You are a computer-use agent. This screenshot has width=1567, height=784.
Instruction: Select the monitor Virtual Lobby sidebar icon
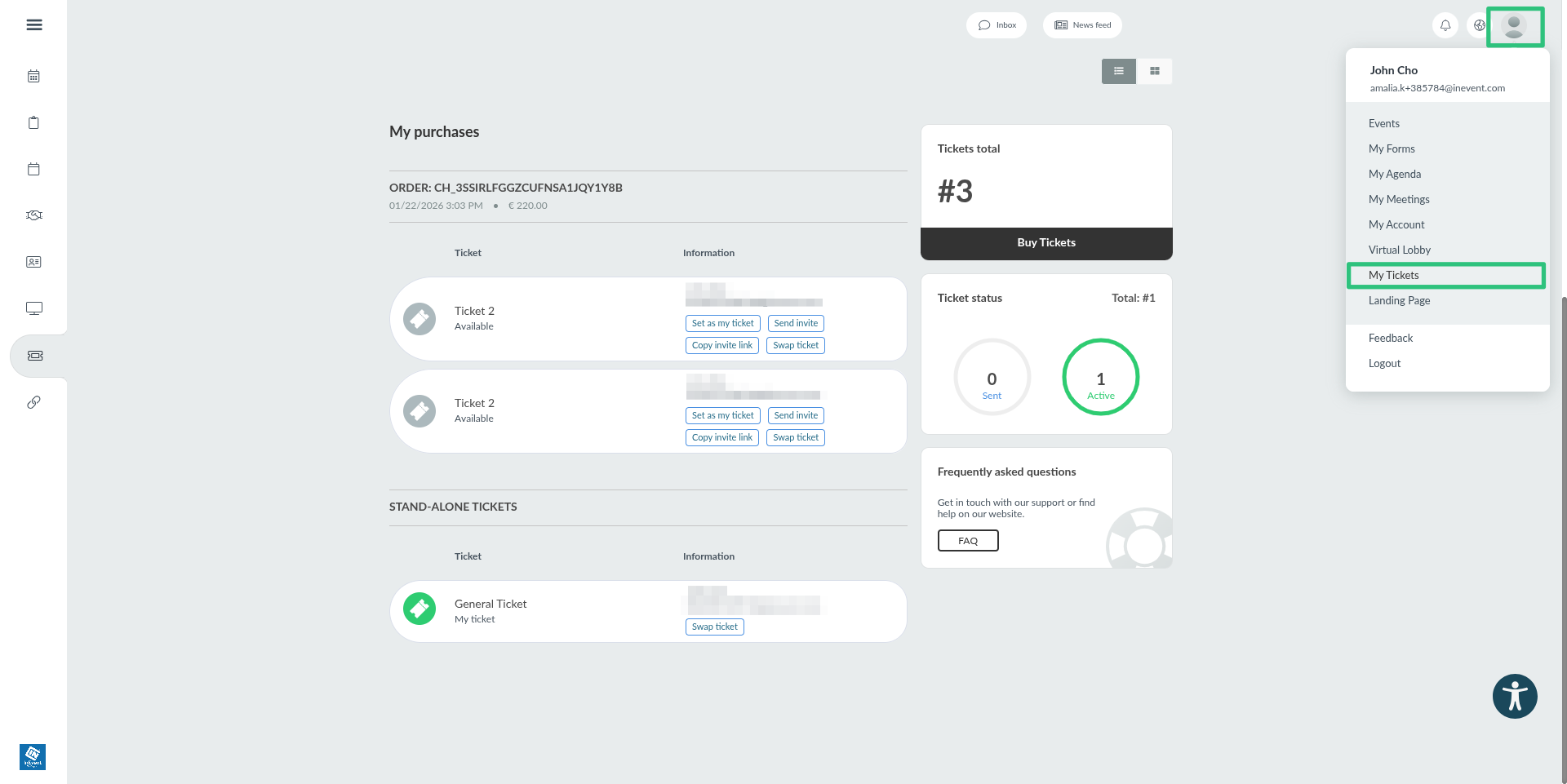(33, 308)
